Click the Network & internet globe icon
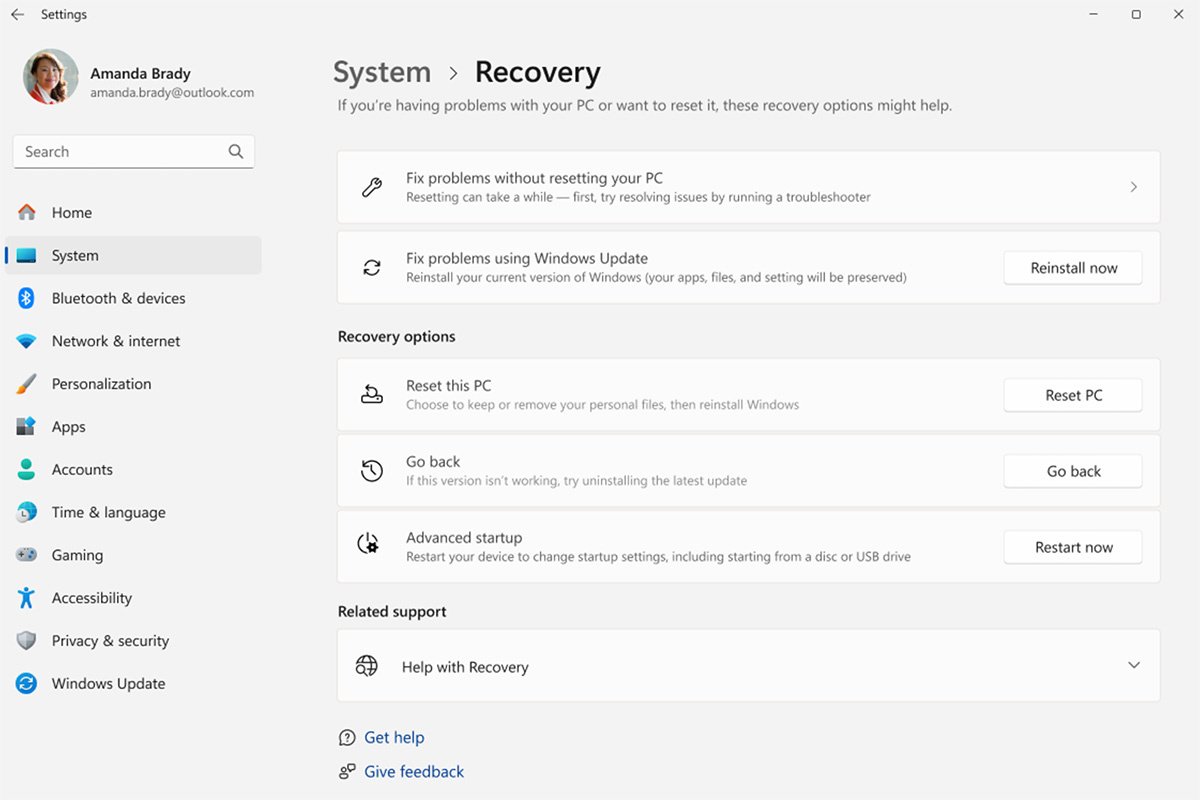Screen dimensions: 1200x800 [x=27, y=340]
